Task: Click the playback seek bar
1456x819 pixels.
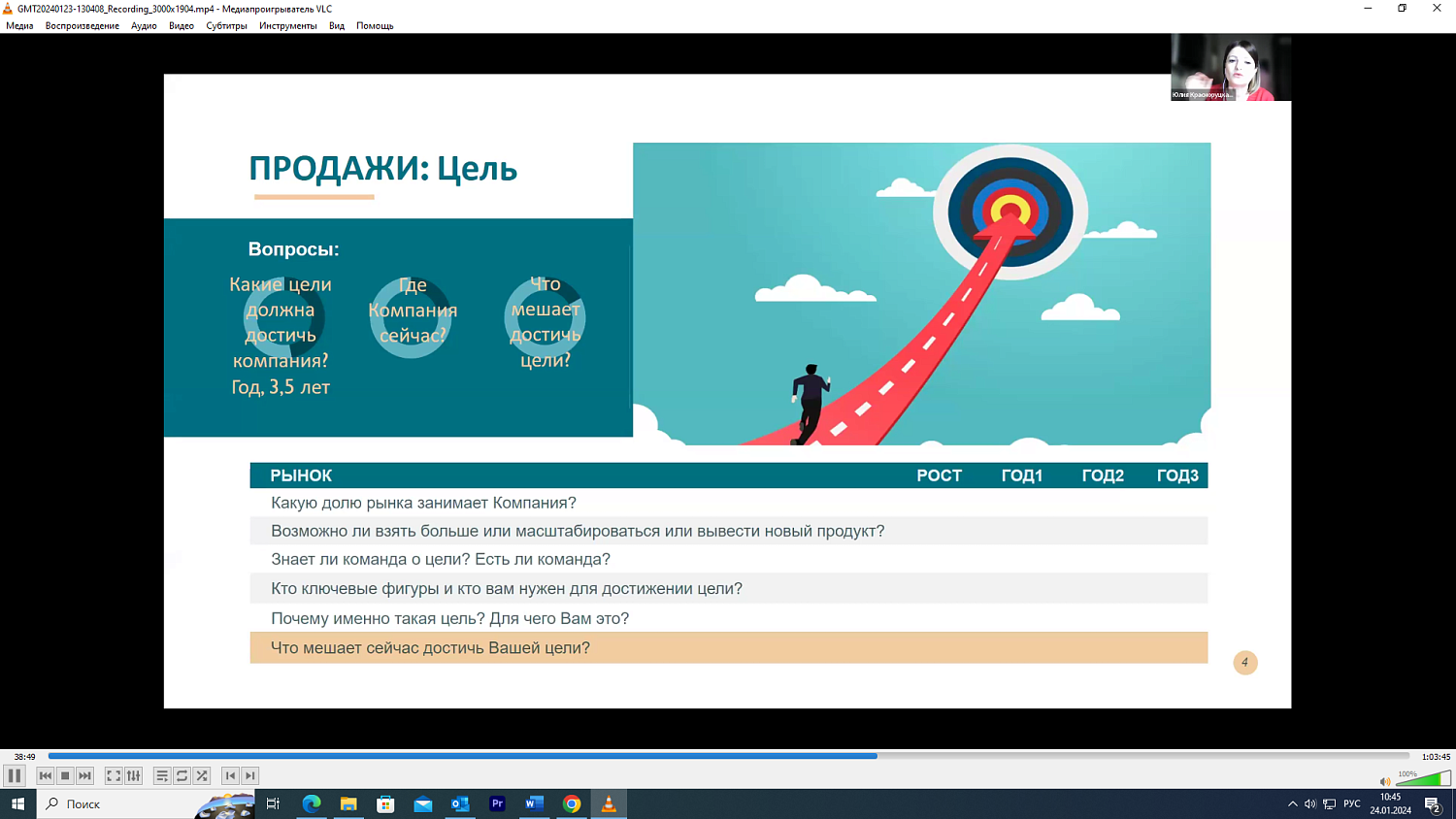Action: coord(728,756)
